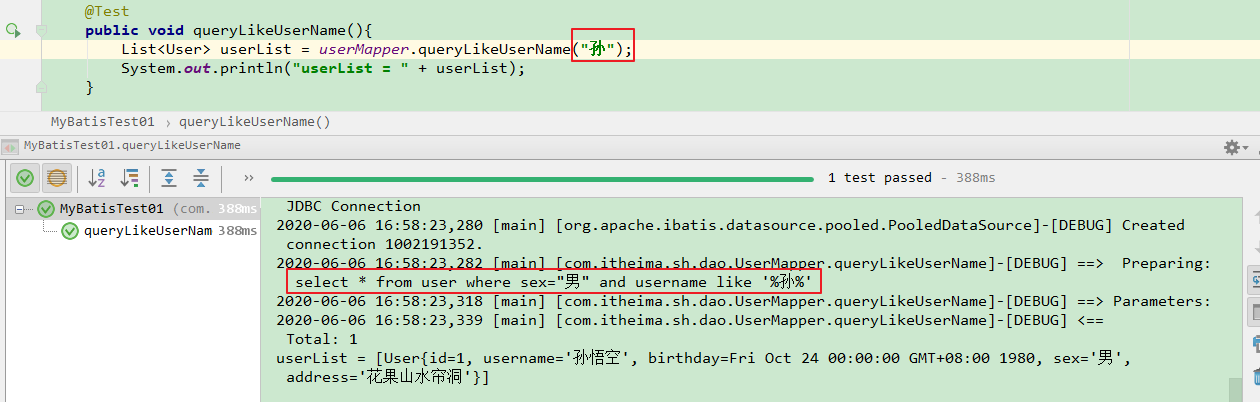Click the select * from user SQL line
Screen dimensions: 1260x402
pos(554,282)
